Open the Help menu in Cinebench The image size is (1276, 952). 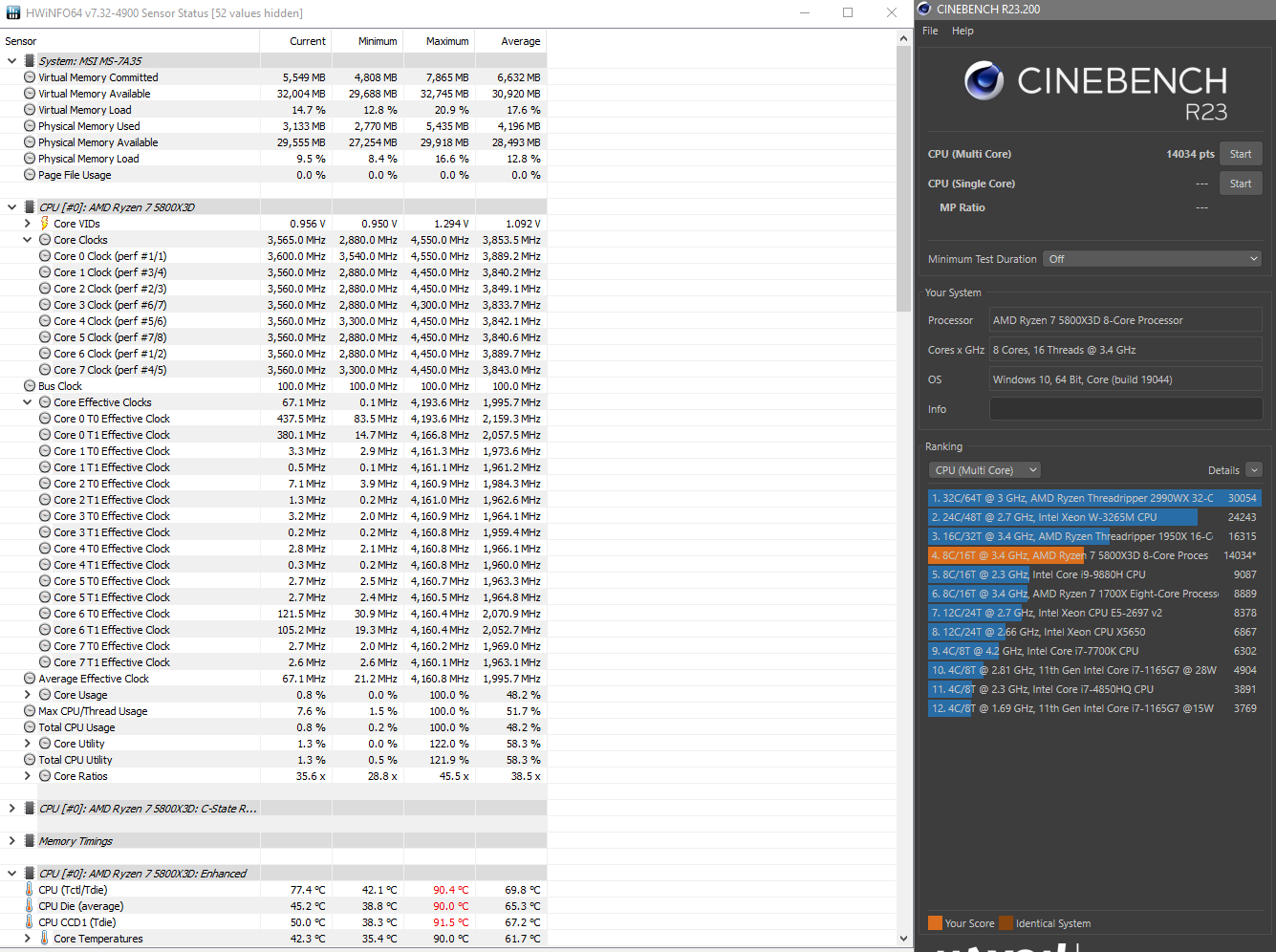tap(962, 31)
